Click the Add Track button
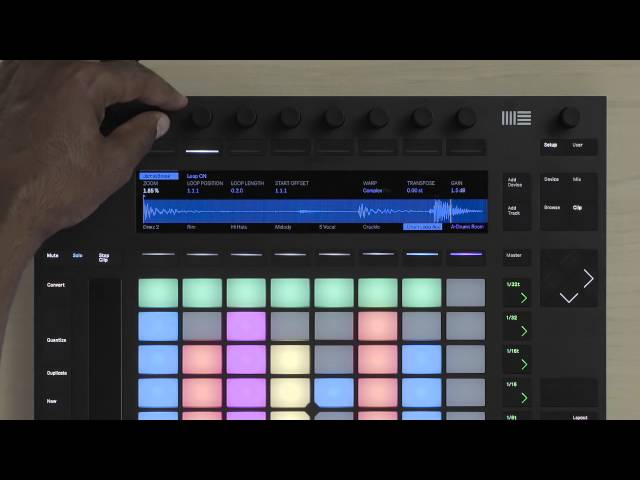Viewport: 640px width, 480px height. coord(514,211)
